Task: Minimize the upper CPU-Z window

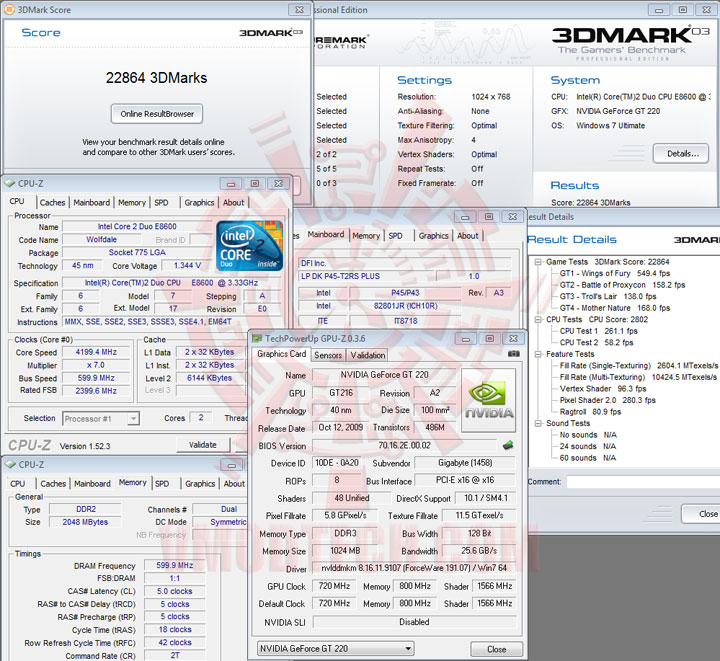Action: (x=231, y=184)
